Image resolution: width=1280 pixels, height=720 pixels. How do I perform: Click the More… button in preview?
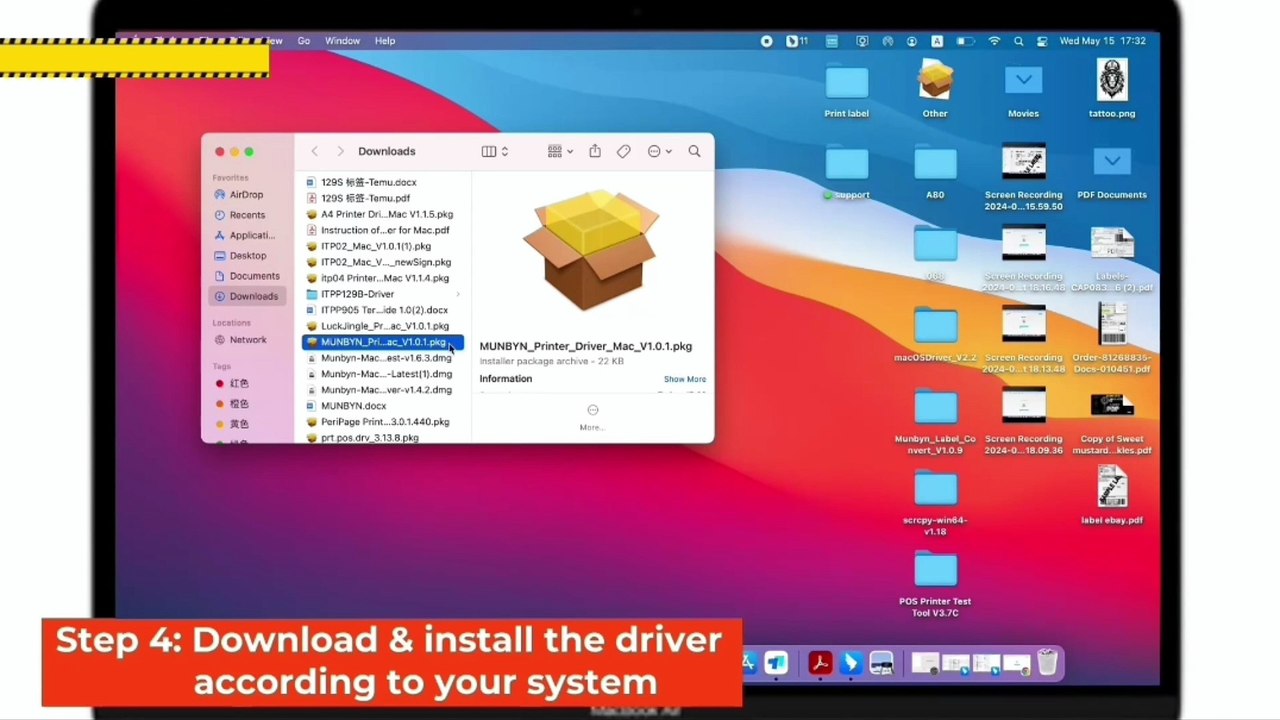click(x=592, y=418)
